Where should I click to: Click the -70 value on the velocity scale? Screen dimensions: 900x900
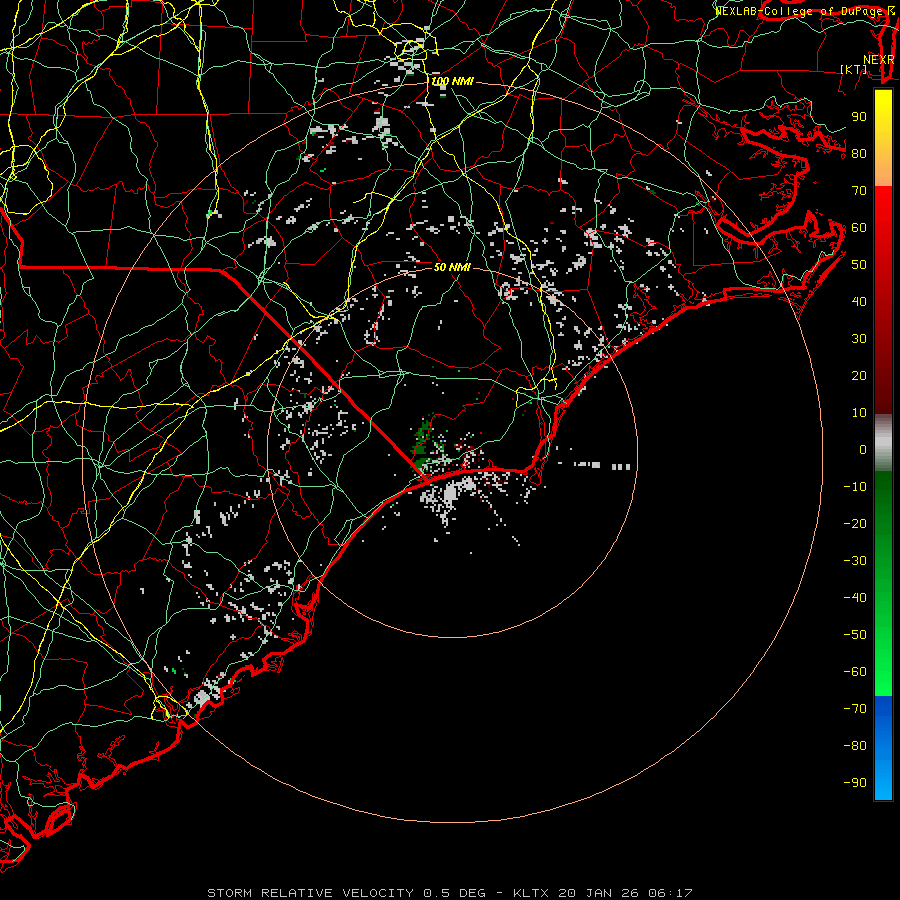[x=855, y=709]
